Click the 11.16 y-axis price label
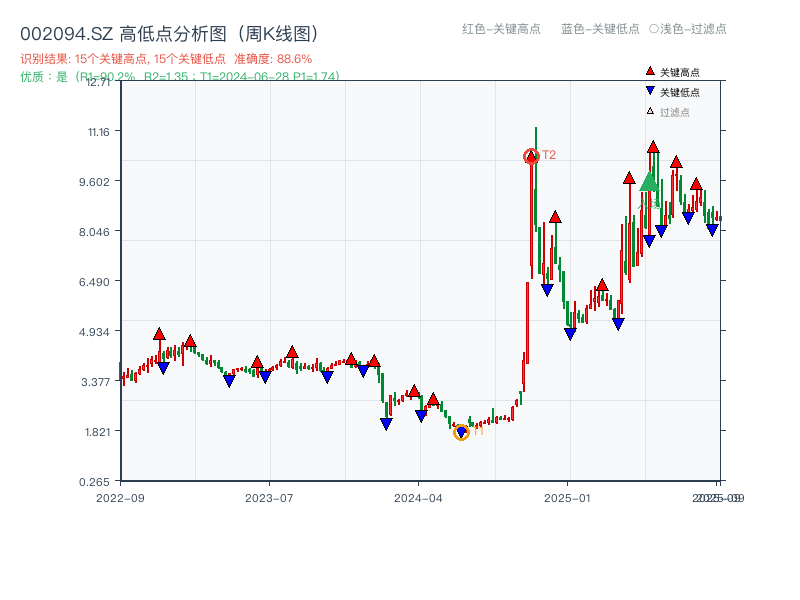Screen dimensions: 800x600 (x=101, y=132)
